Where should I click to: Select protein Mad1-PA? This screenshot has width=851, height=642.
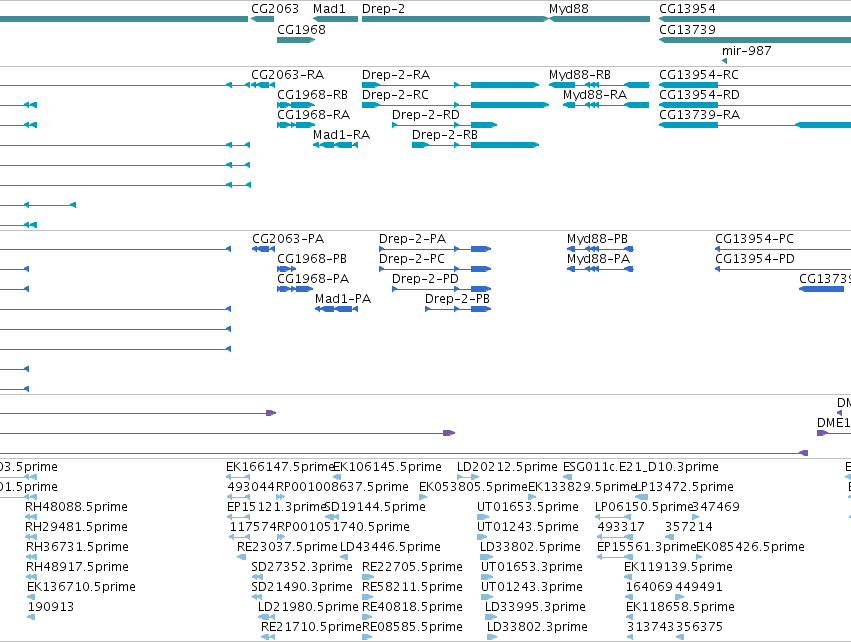[x=342, y=299]
